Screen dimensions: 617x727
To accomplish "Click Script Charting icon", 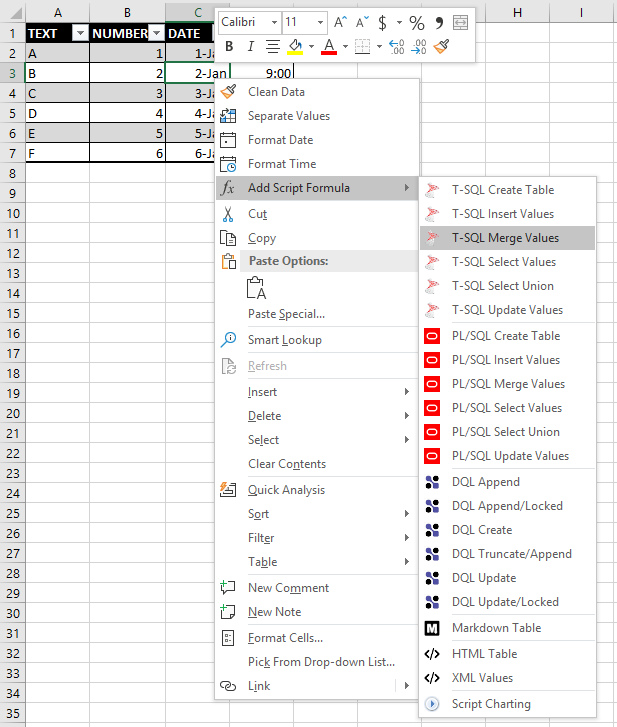I will point(432,704).
